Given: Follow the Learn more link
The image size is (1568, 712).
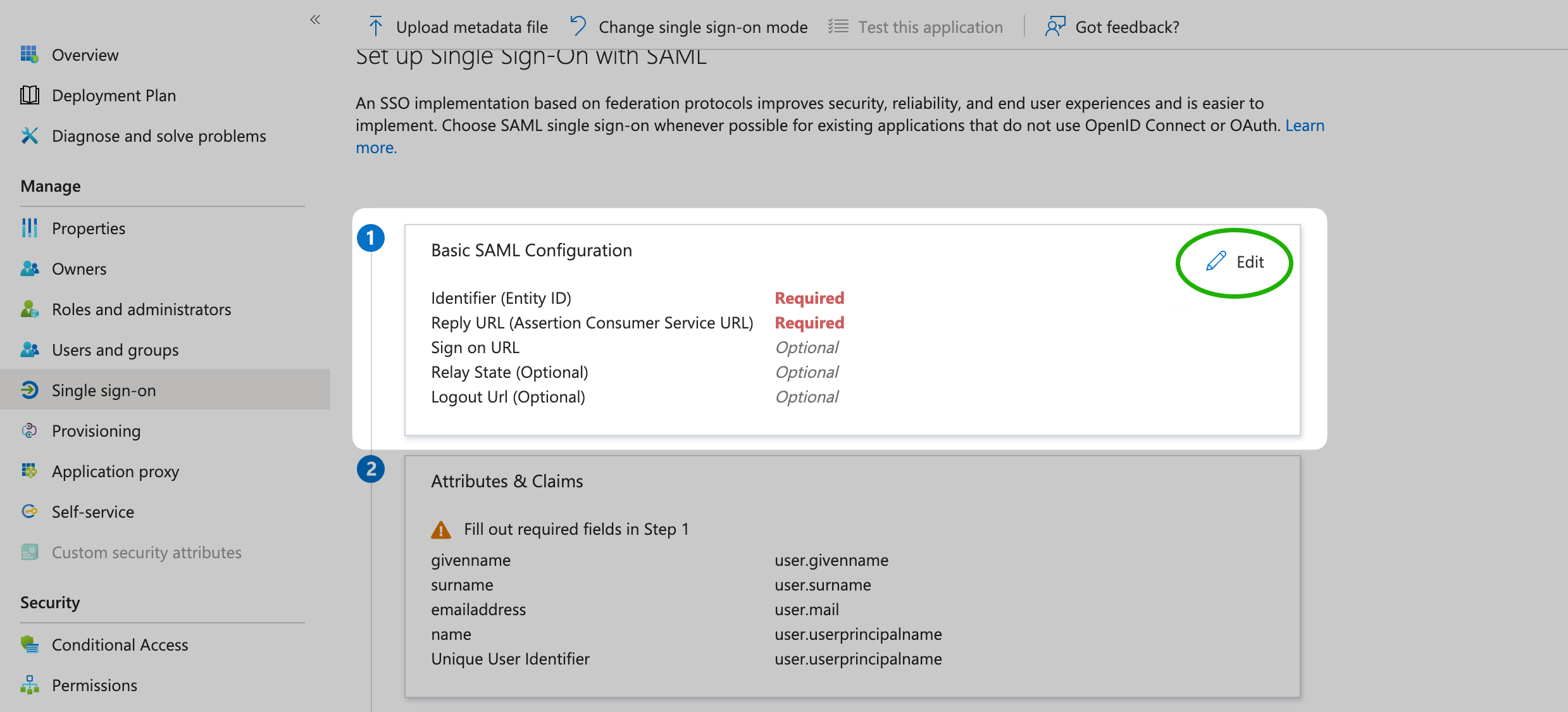Looking at the screenshot, I should pos(1304,125).
